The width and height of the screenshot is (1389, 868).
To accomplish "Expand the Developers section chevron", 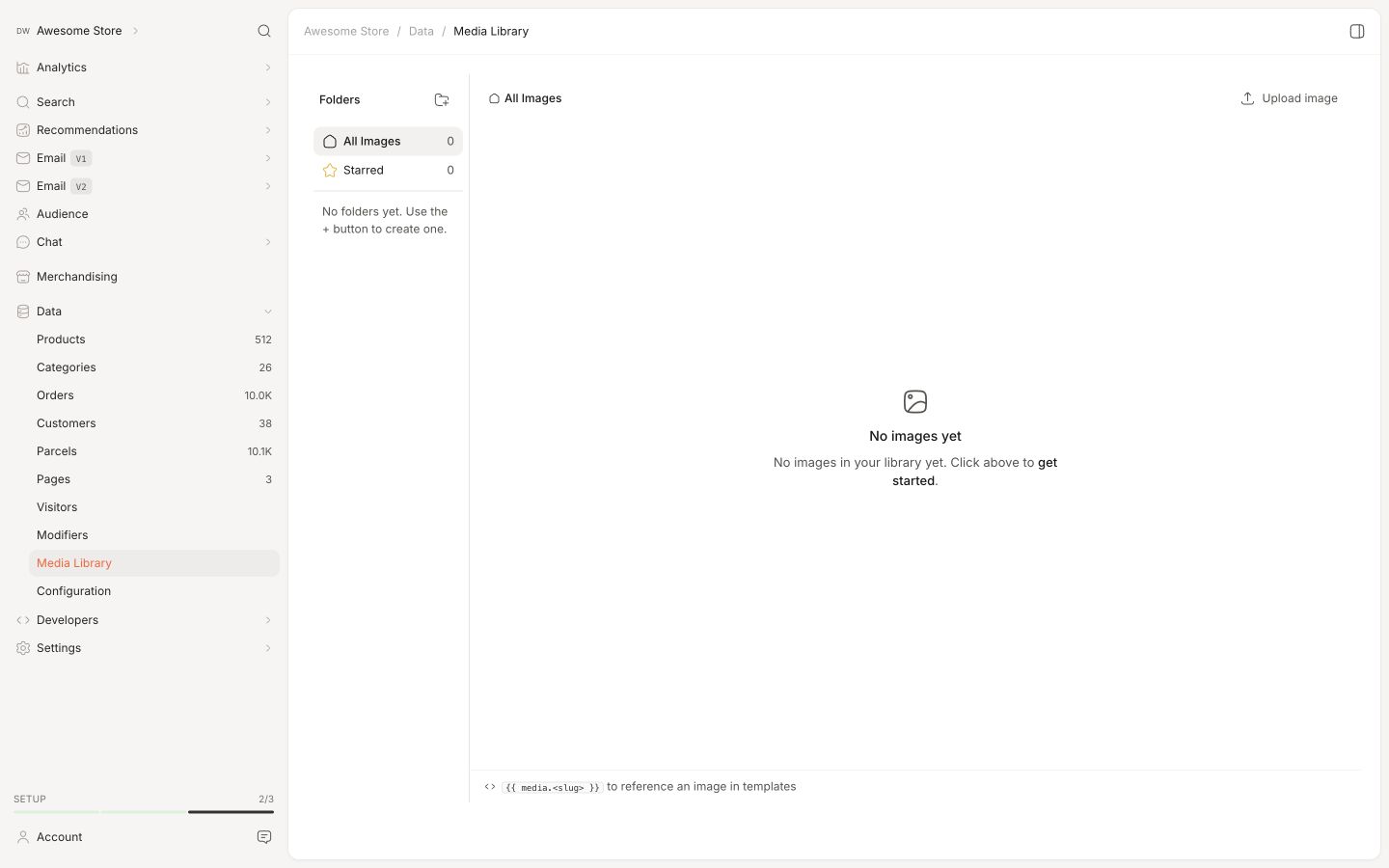I will pyautogui.click(x=268, y=620).
